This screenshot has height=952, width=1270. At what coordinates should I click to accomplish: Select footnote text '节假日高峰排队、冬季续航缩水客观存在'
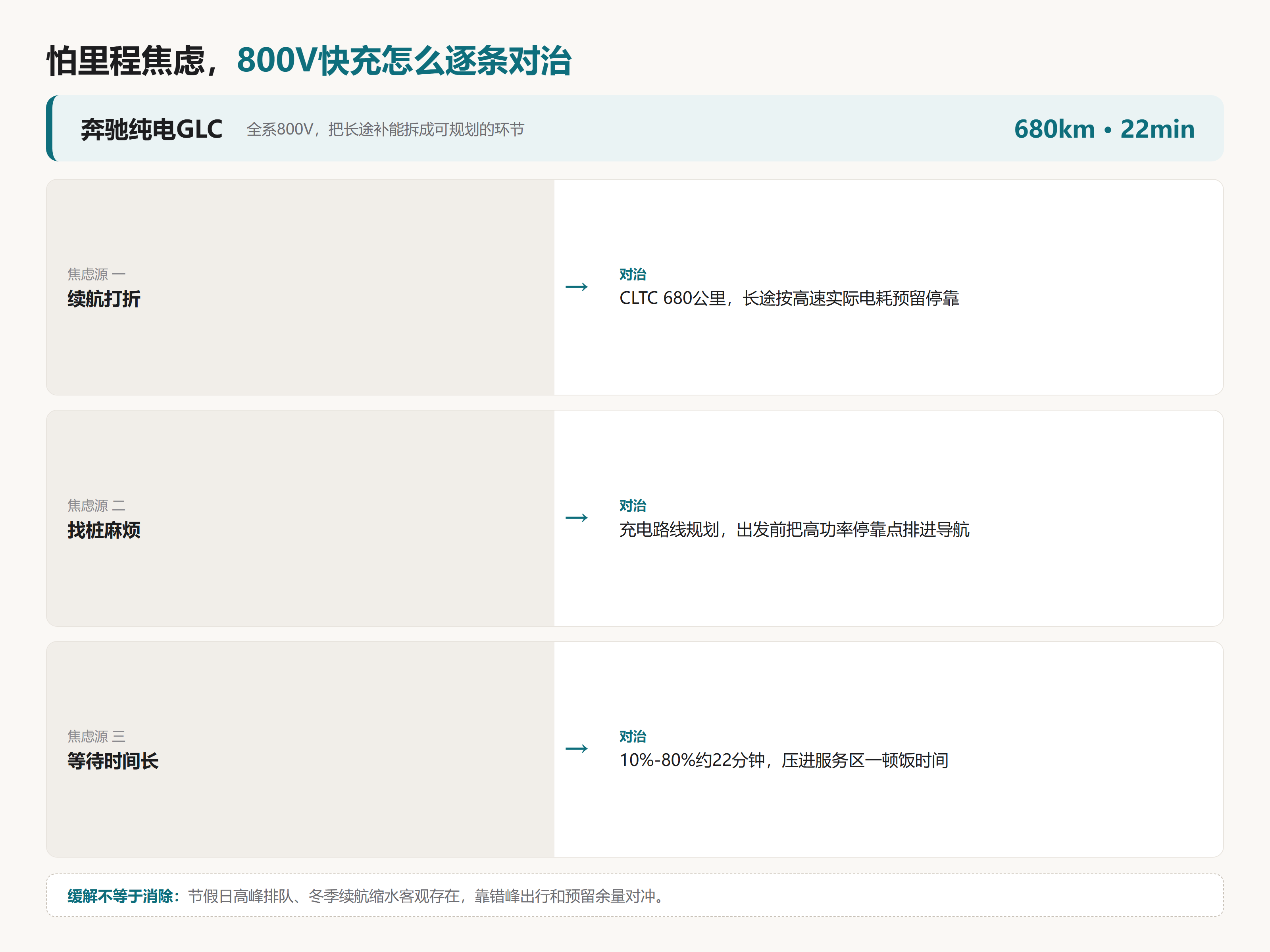pyautogui.click(x=324, y=896)
